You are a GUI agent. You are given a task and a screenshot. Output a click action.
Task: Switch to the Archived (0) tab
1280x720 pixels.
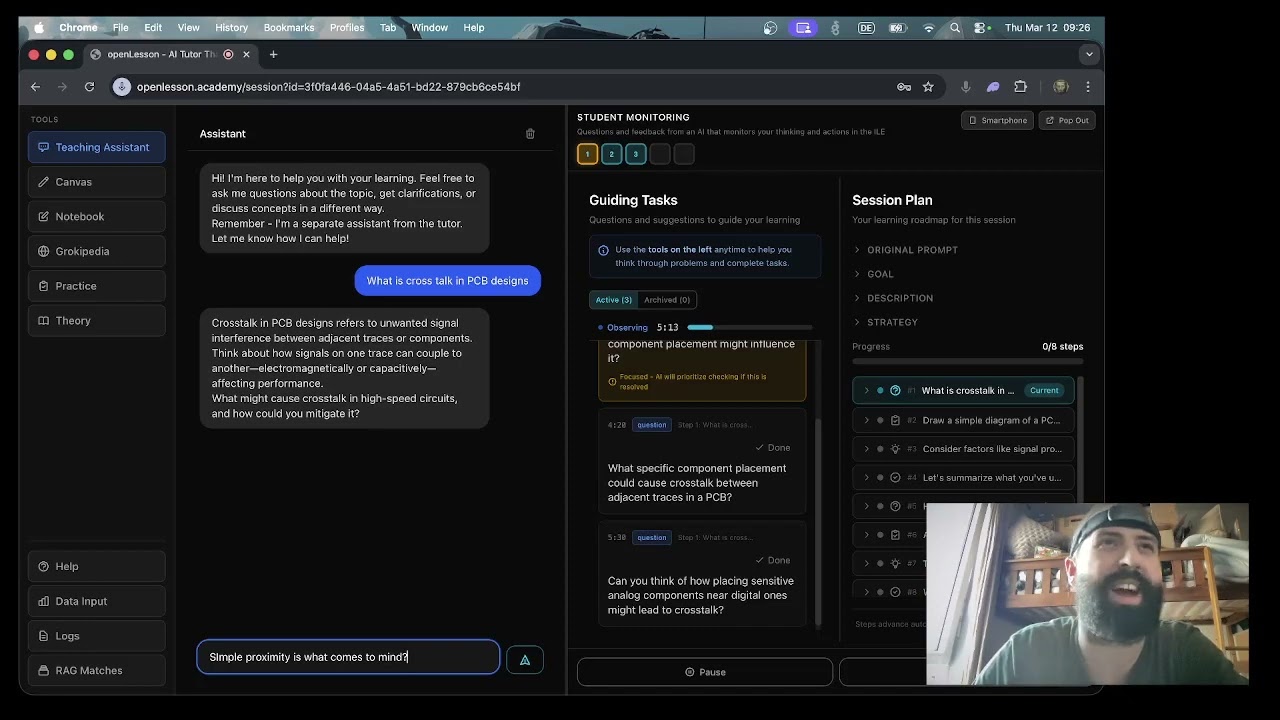[x=667, y=300]
